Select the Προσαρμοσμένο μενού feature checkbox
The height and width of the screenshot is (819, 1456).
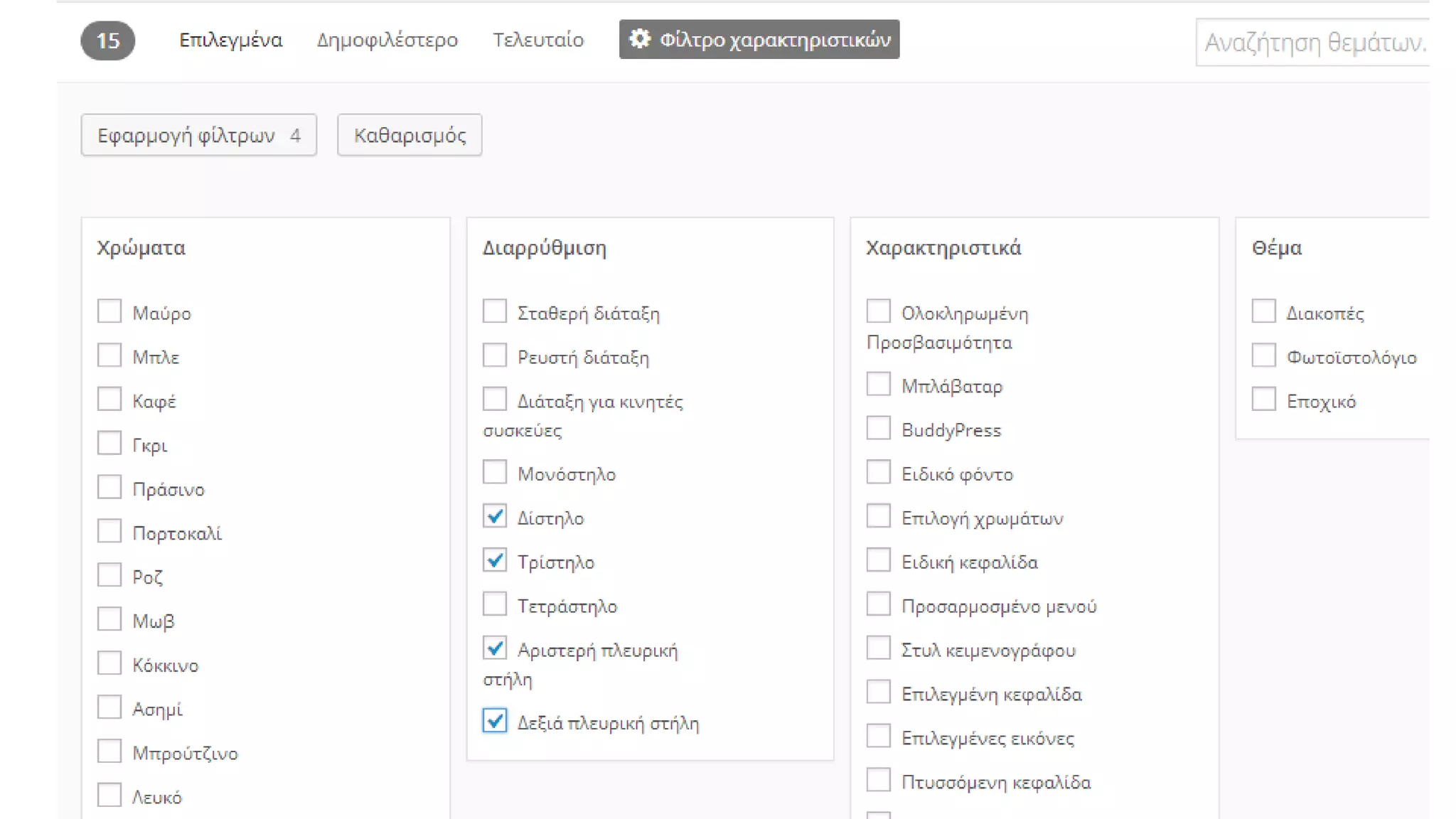(879, 604)
